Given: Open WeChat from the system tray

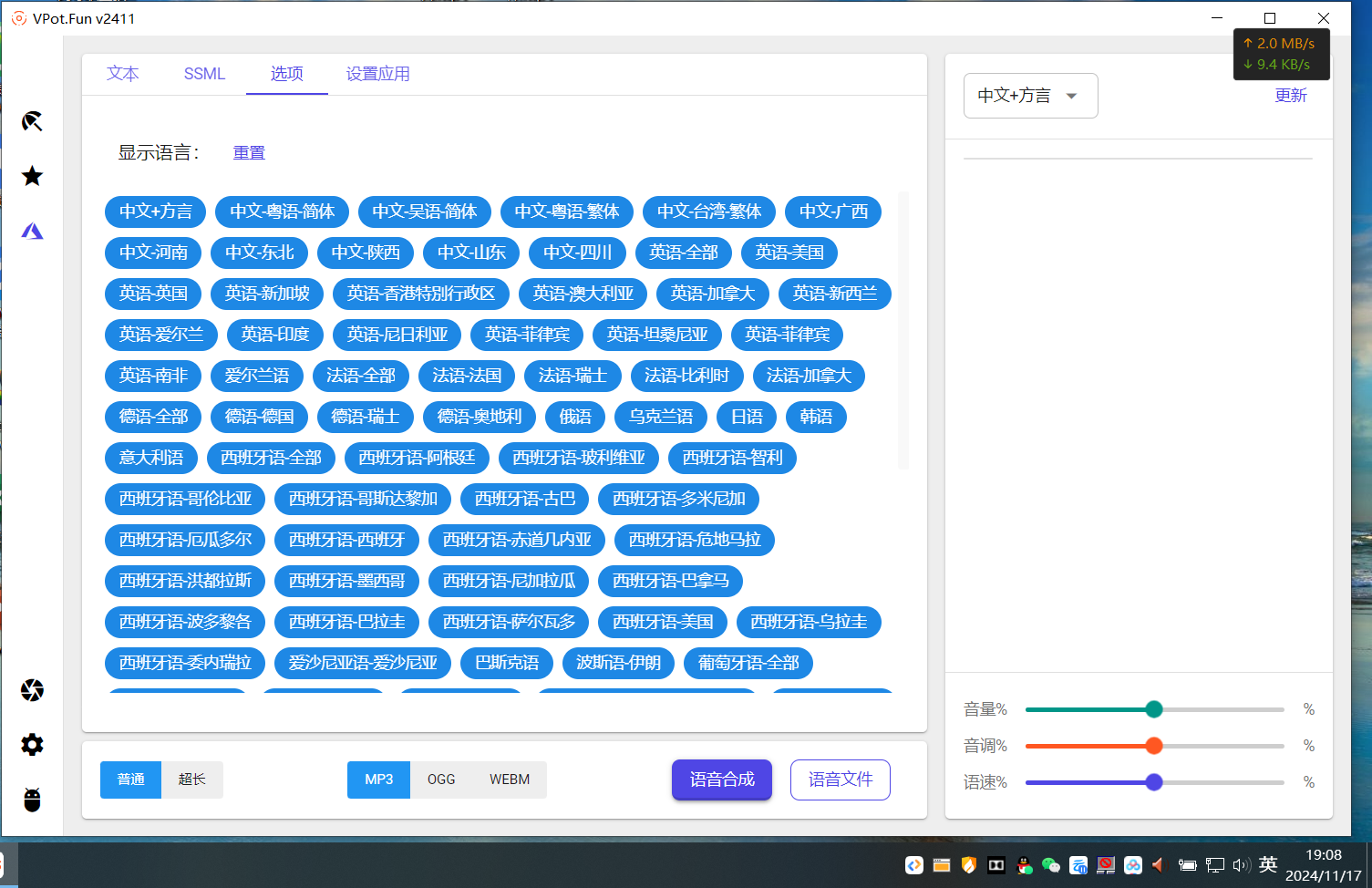Looking at the screenshot, I should 1050,865.
